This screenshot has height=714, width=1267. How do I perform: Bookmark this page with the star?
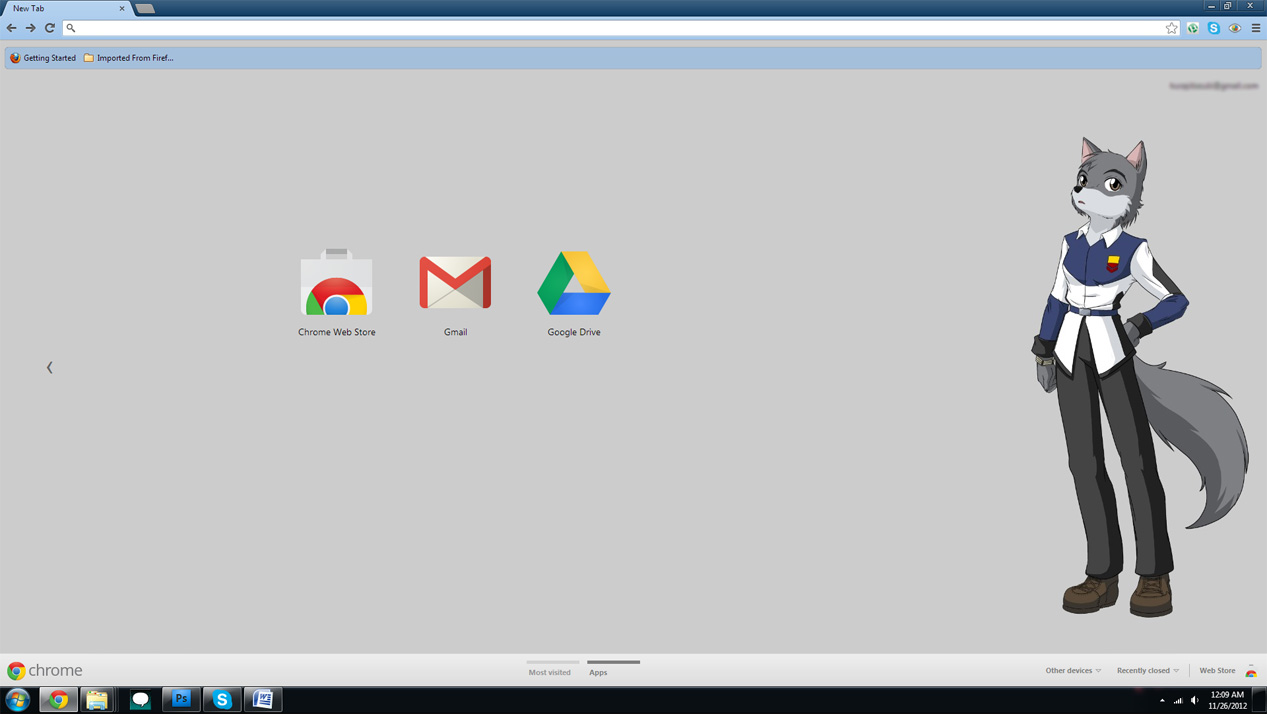click(x=1171, y=28)
